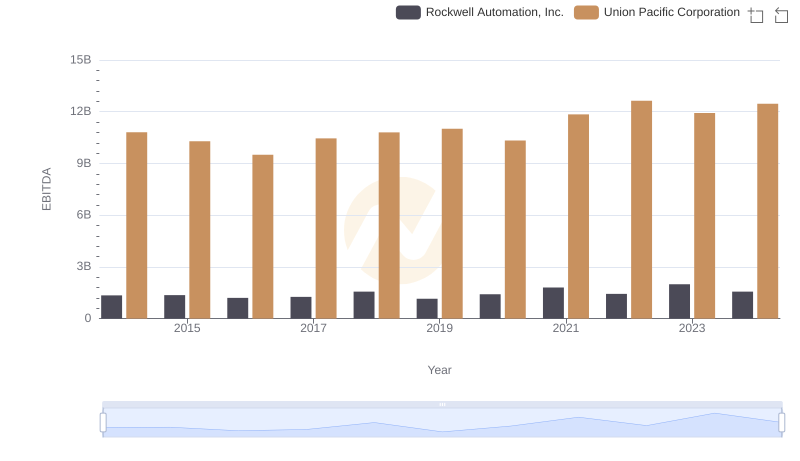
Task: Click the 2019 x-axis label
Action: (439, 328)
